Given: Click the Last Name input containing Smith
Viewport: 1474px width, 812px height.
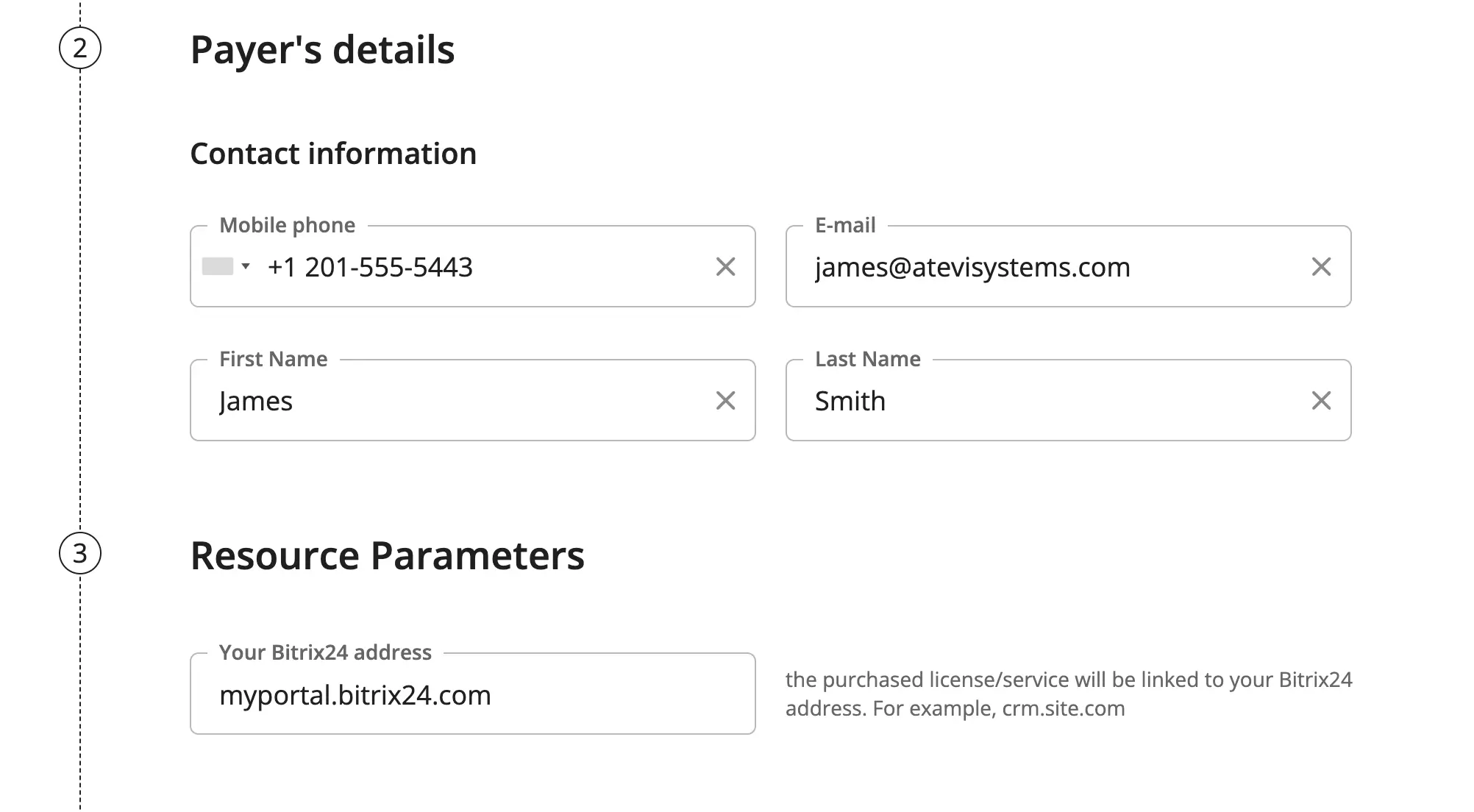Looking at the screenshot, I should click(x=1044, y=402).
